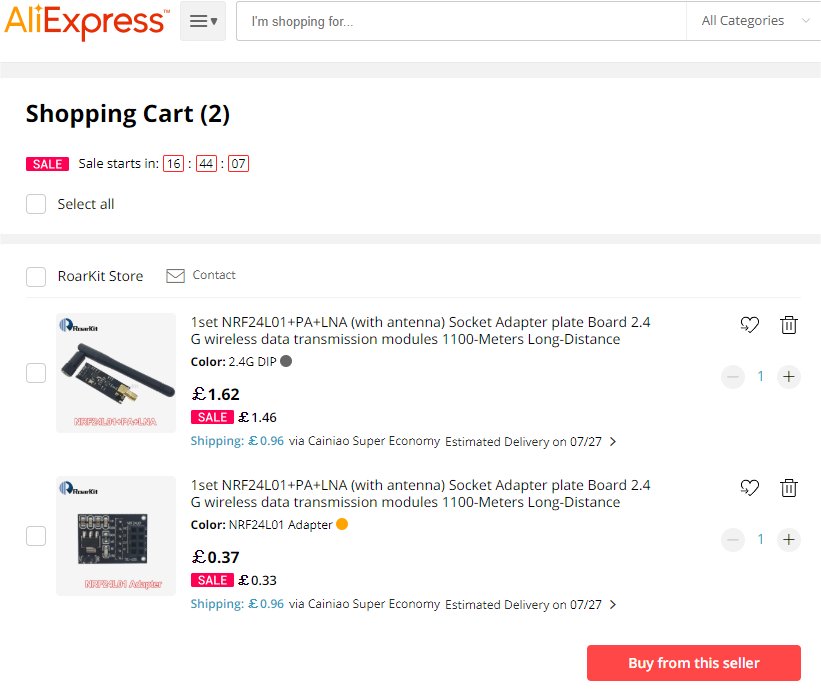The width and height of the screenshot is (821, 695).
Task: Select the NRF24L01 Adapter item checkbox
Action: click(36, 536)
